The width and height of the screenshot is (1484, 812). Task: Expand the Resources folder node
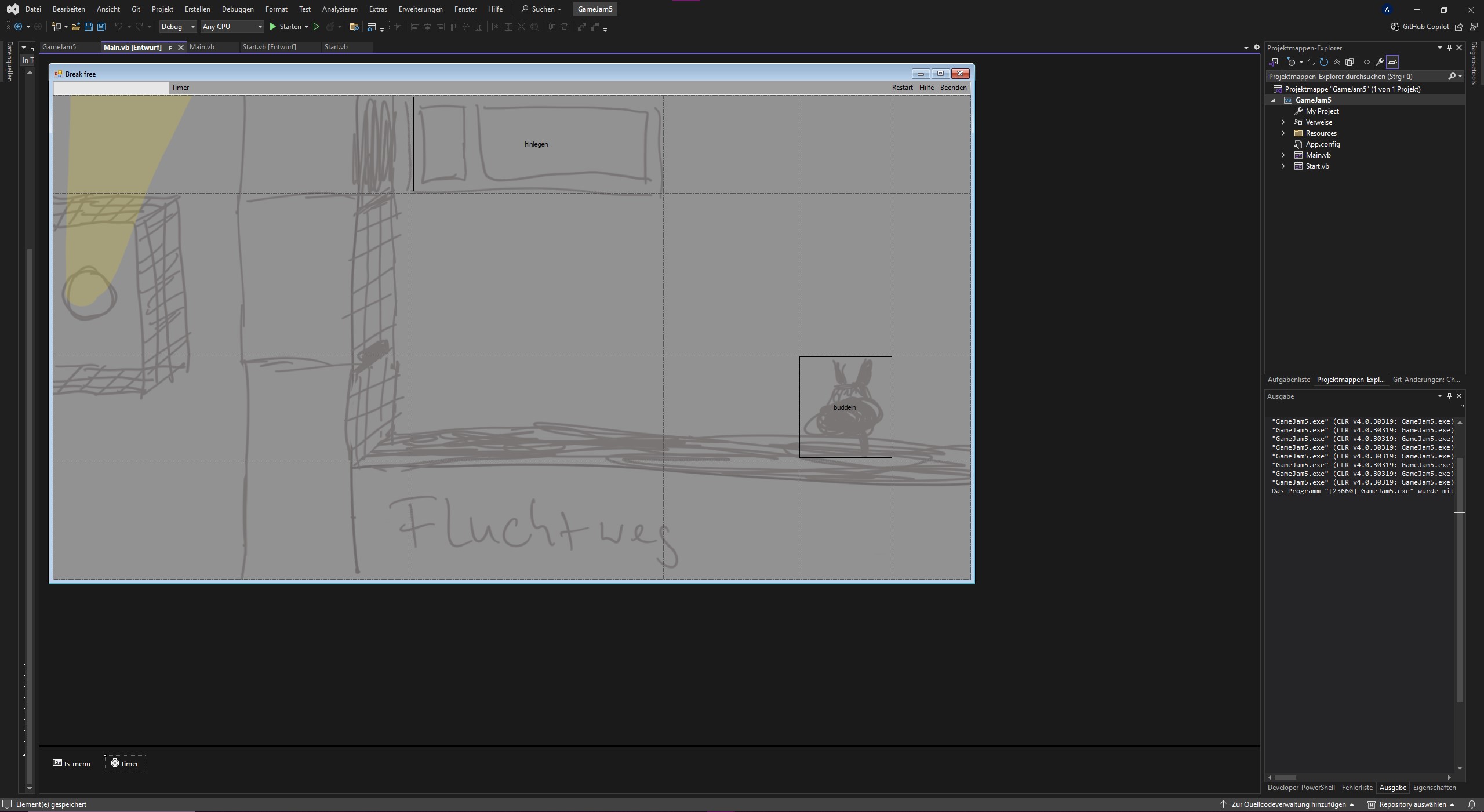click(x=1283, y=133)
